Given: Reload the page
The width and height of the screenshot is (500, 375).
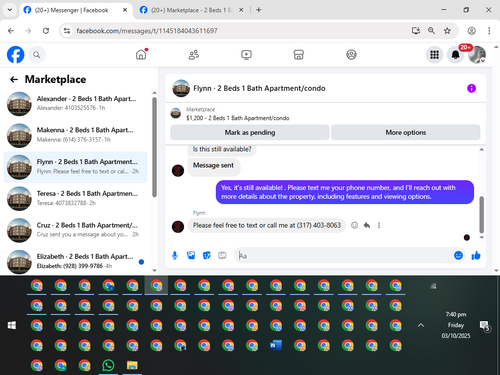Looking at the screenshot, I should click(x=46, y=31).
